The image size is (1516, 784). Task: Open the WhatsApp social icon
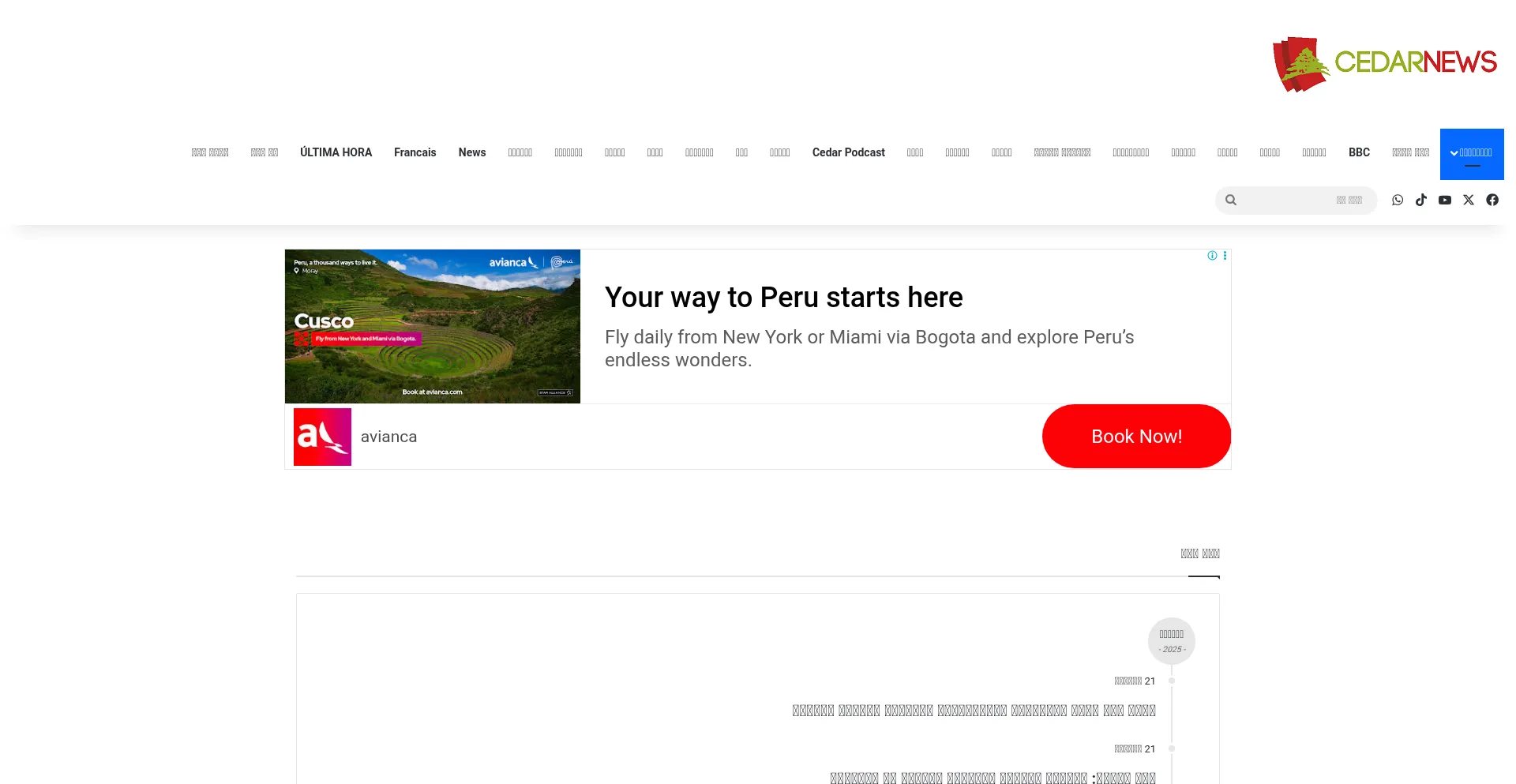[1398, 200]
